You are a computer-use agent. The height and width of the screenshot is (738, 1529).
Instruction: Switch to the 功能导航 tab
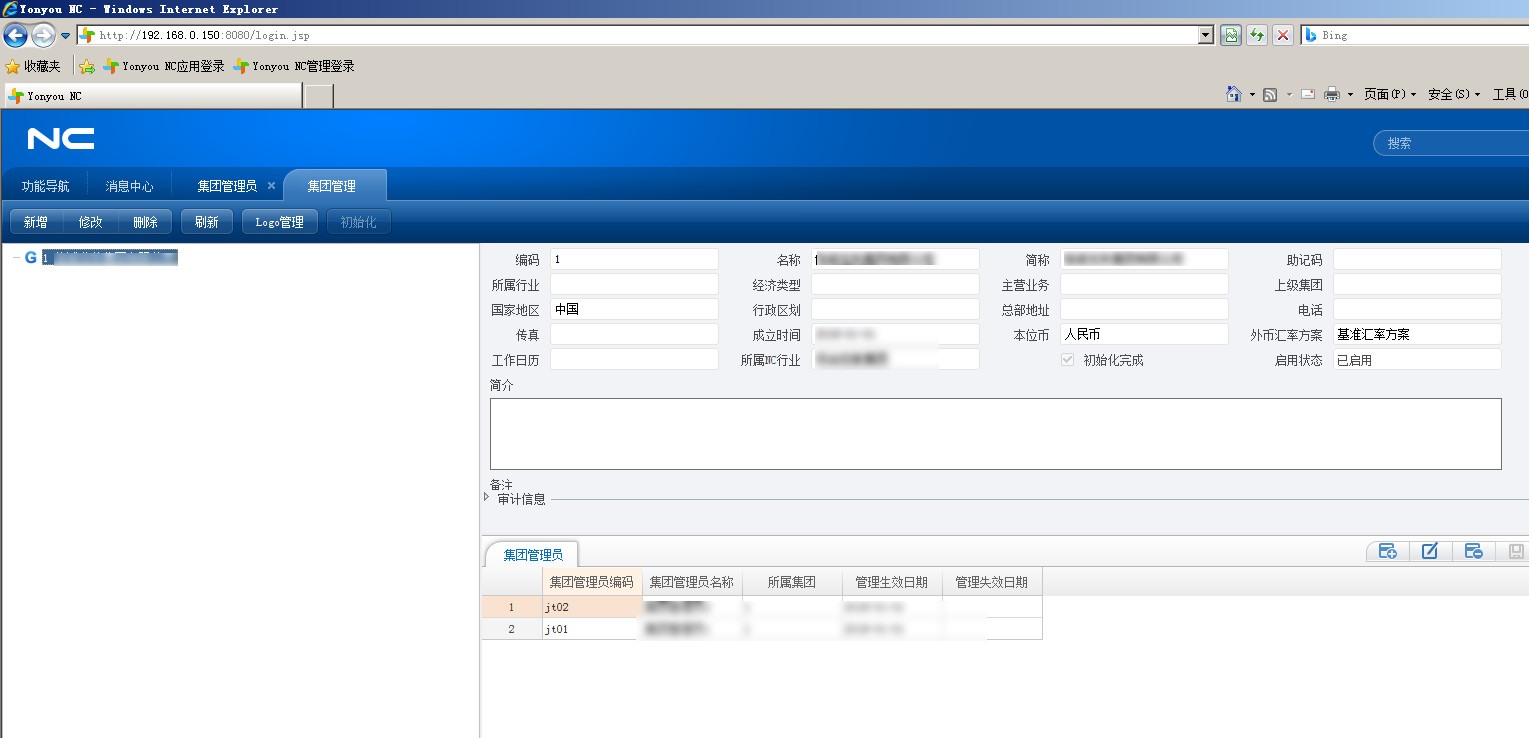tap(46, 186)
